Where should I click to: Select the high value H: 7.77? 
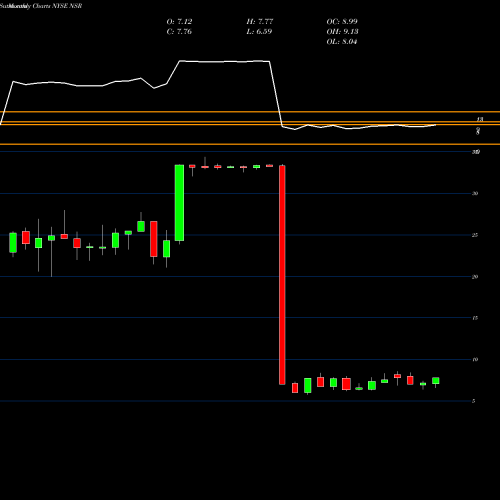[x=260, y=22]
